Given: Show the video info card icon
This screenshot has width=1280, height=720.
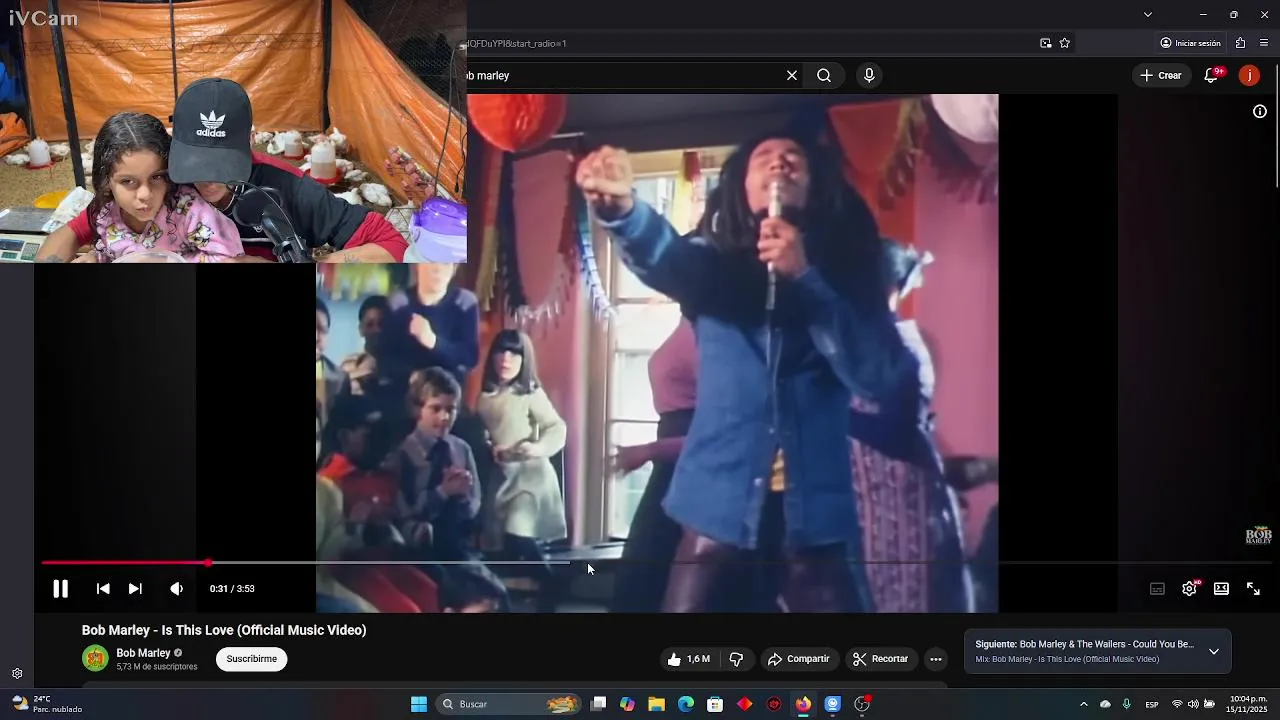Looking at the screenshot, I should point(1260,111).
